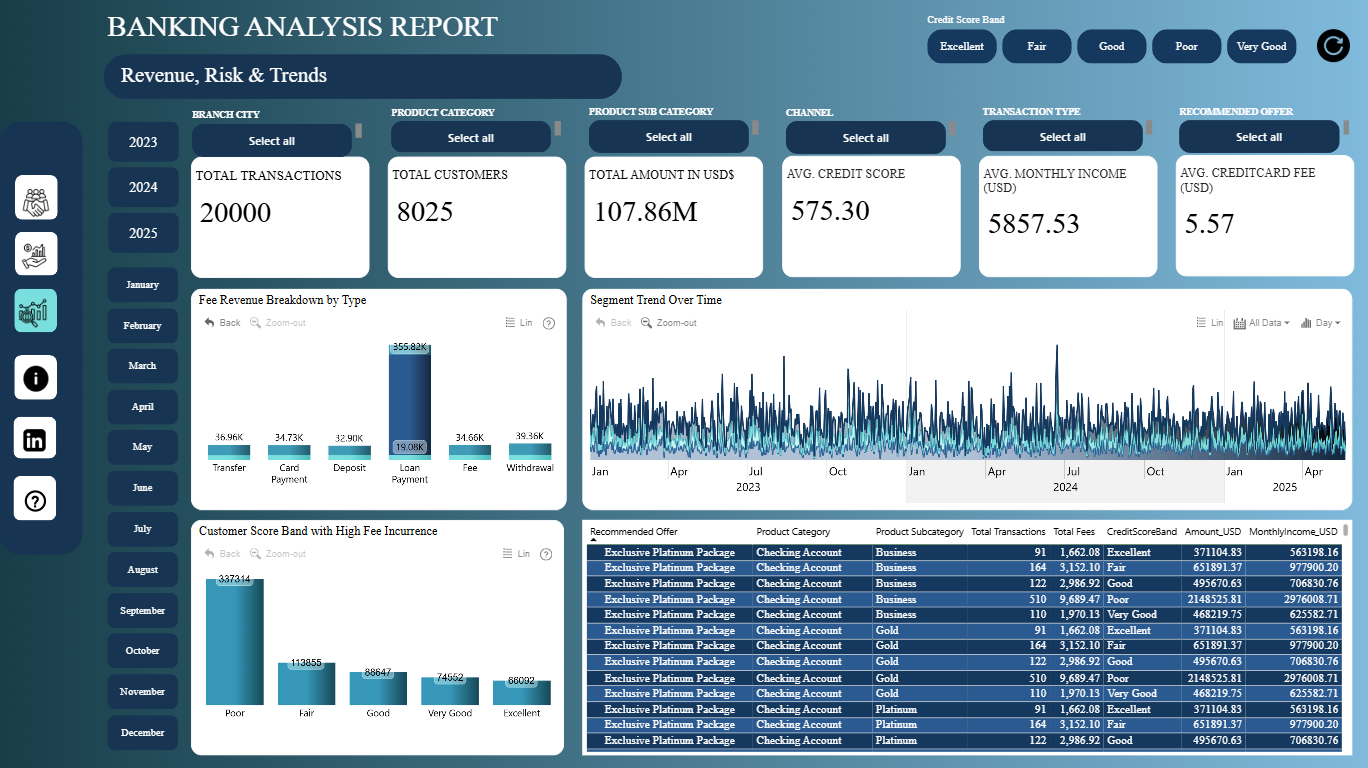
Task: Sort by CreditScoreBand column header
Action: [x=1141, y=532]
